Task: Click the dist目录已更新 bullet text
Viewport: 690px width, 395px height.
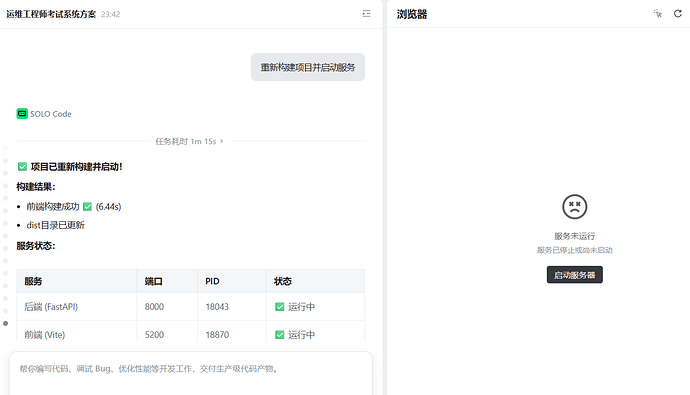Action: (x=55, y=225)
